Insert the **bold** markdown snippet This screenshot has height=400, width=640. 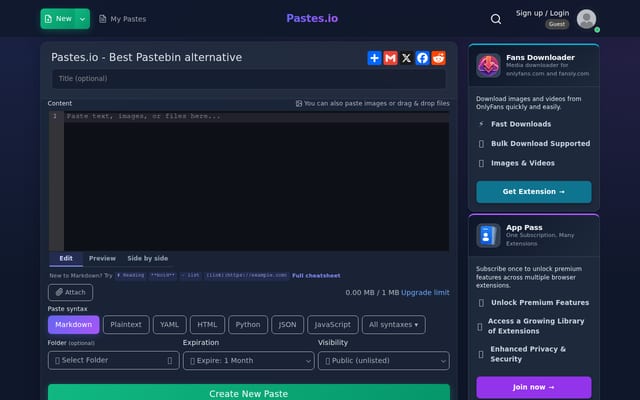point(162,276)
